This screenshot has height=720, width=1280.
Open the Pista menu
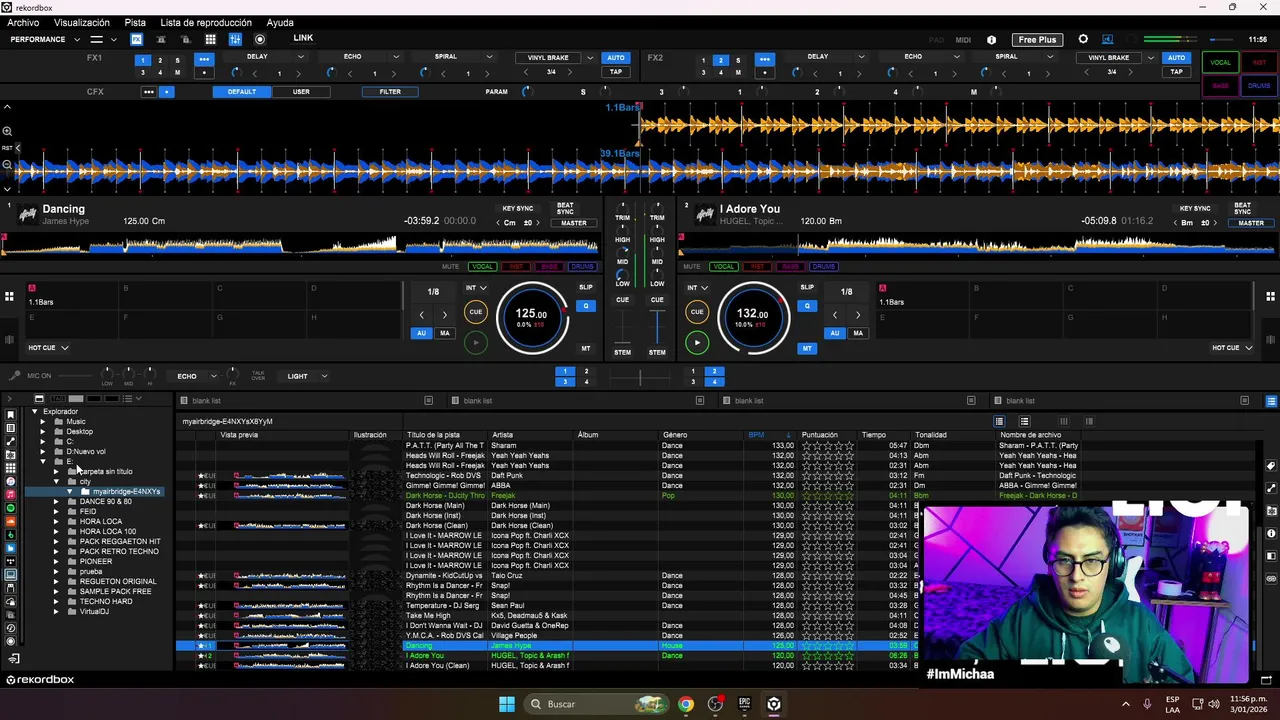(x=135, y=22)
